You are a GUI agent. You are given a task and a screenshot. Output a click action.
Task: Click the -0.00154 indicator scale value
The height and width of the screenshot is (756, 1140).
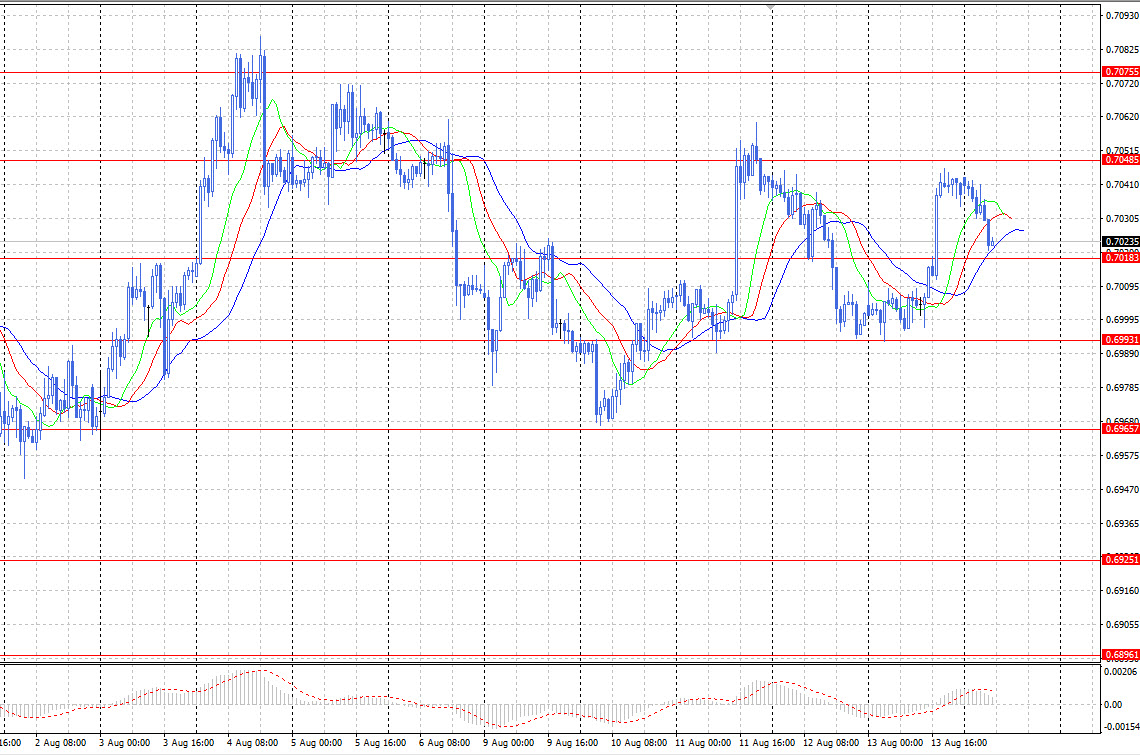(1120, 727)
